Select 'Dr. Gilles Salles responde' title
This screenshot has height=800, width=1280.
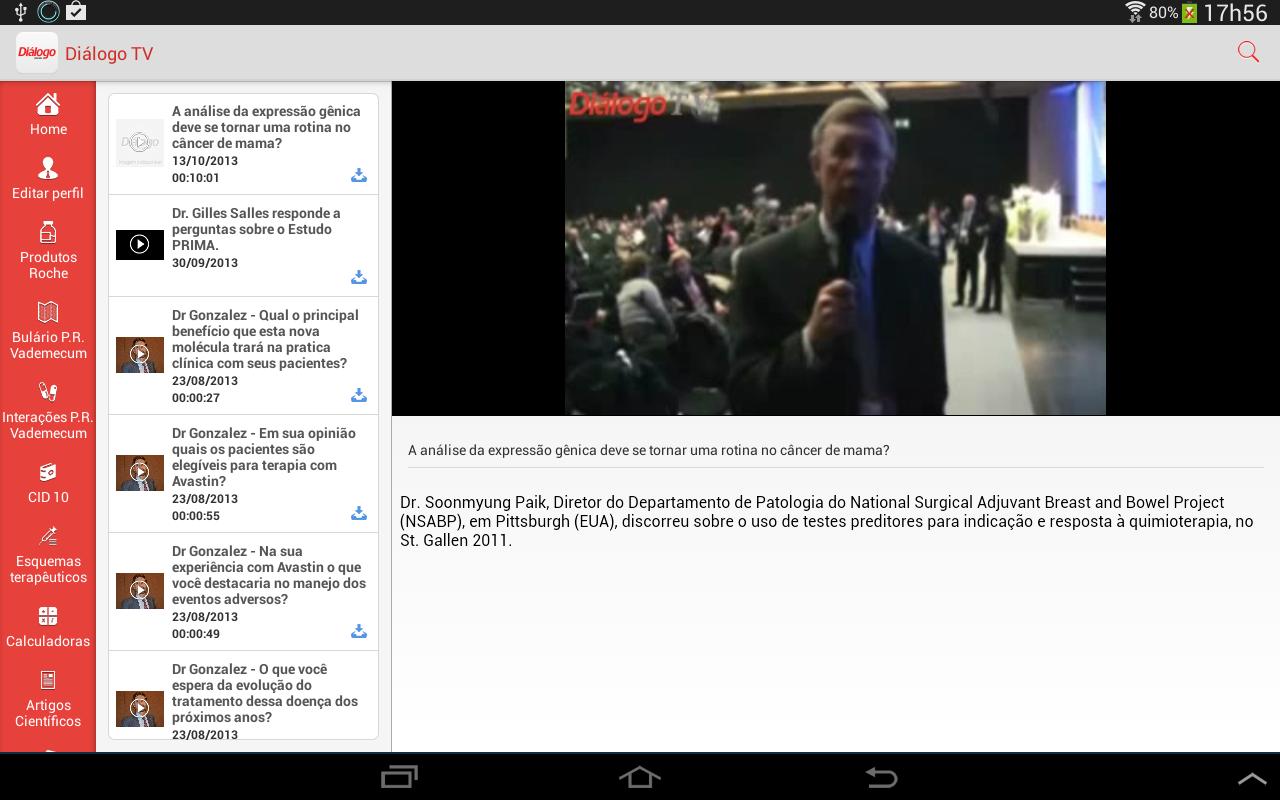(x=257, y=229)
